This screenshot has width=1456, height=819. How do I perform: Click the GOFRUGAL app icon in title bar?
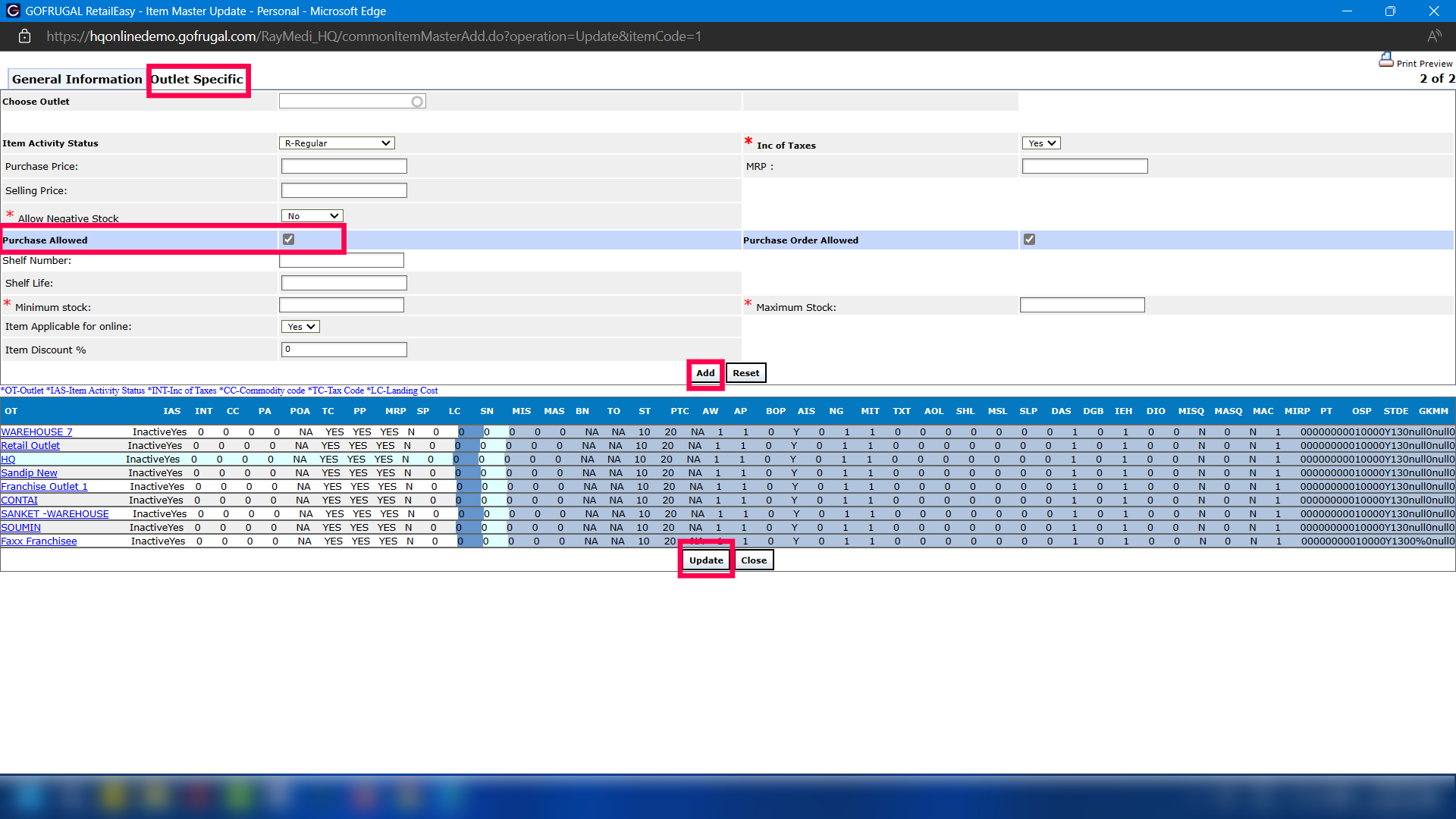point(12,11)
